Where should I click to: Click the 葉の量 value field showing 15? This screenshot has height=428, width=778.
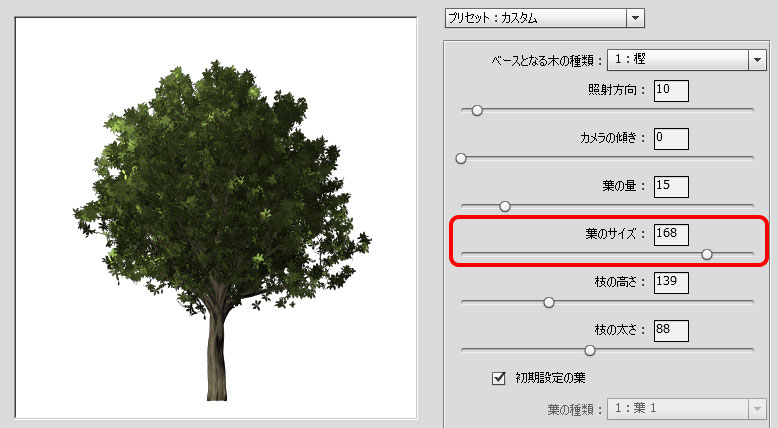(671, 187)
